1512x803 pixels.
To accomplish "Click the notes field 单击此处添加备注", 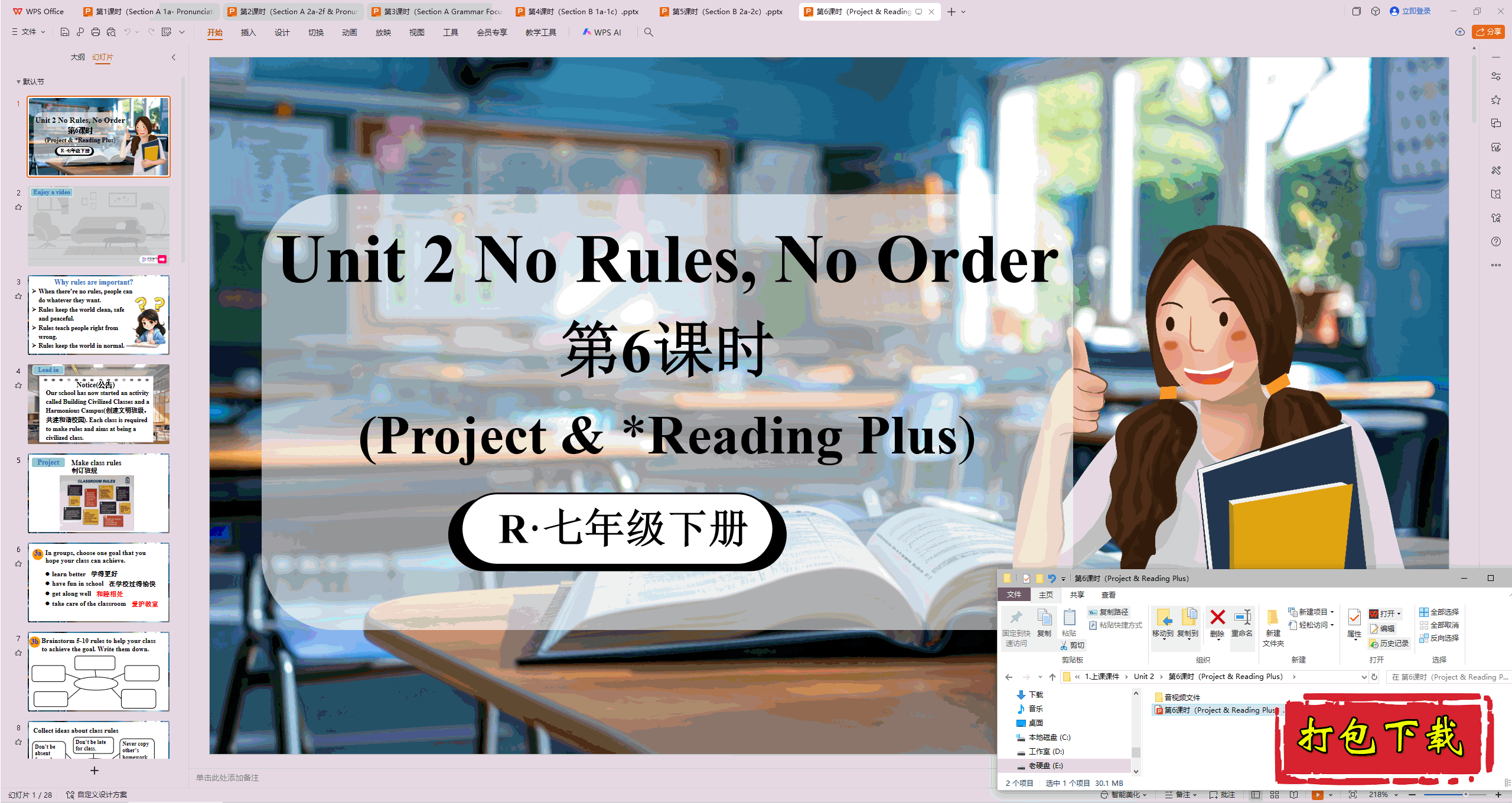I will point(227,778).
